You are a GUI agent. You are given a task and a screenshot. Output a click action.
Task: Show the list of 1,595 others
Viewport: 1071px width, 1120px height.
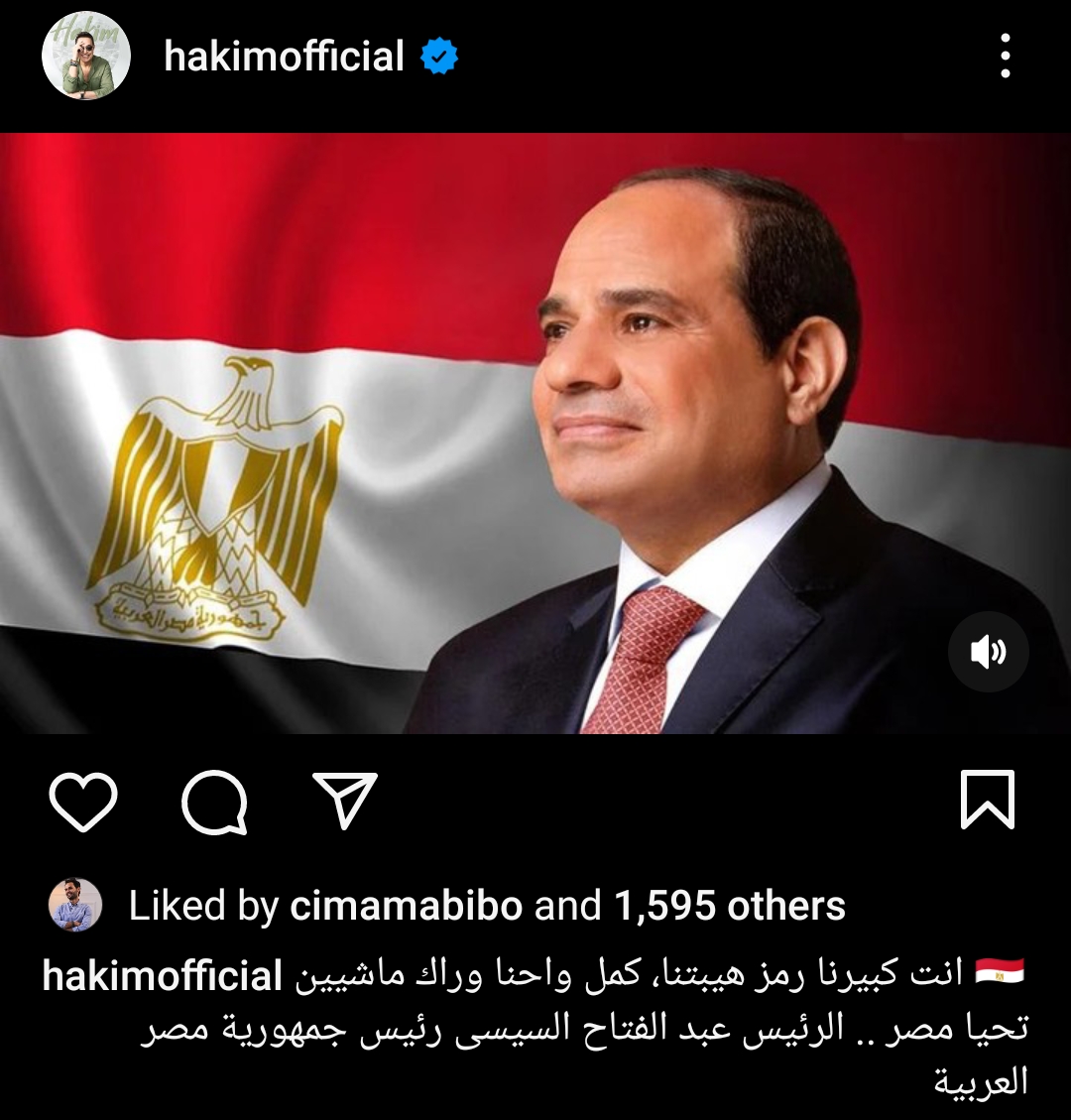pyautogui.click(x=729, y=906)
